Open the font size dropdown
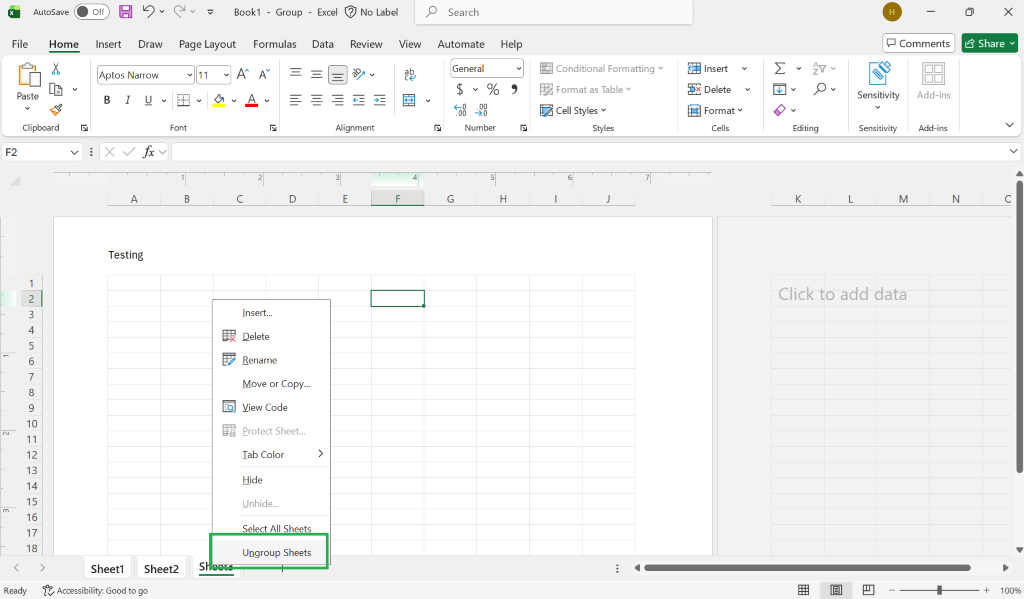Screen dimensions: 1024x599 [x=227, y=75]
